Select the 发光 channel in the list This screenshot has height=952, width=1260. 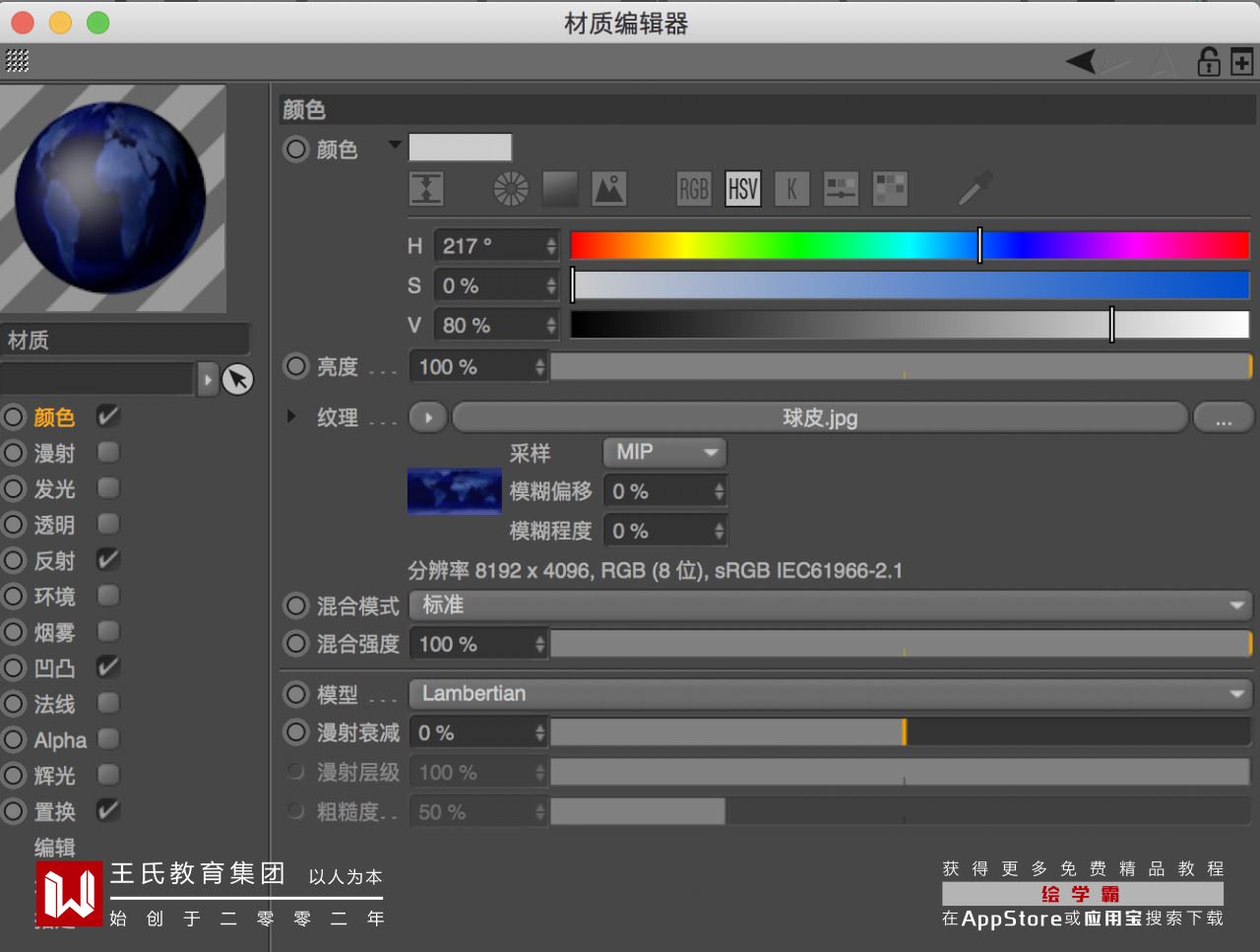pos(54,489)
